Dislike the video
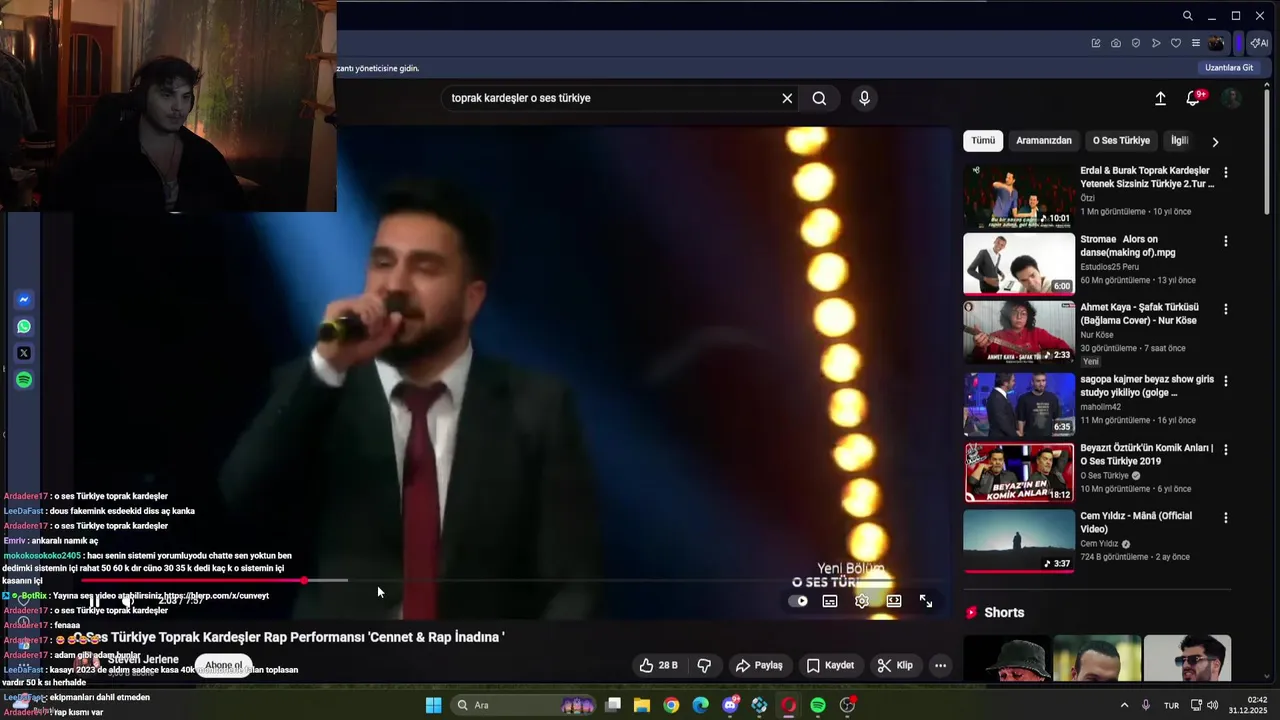 point(704,665)
